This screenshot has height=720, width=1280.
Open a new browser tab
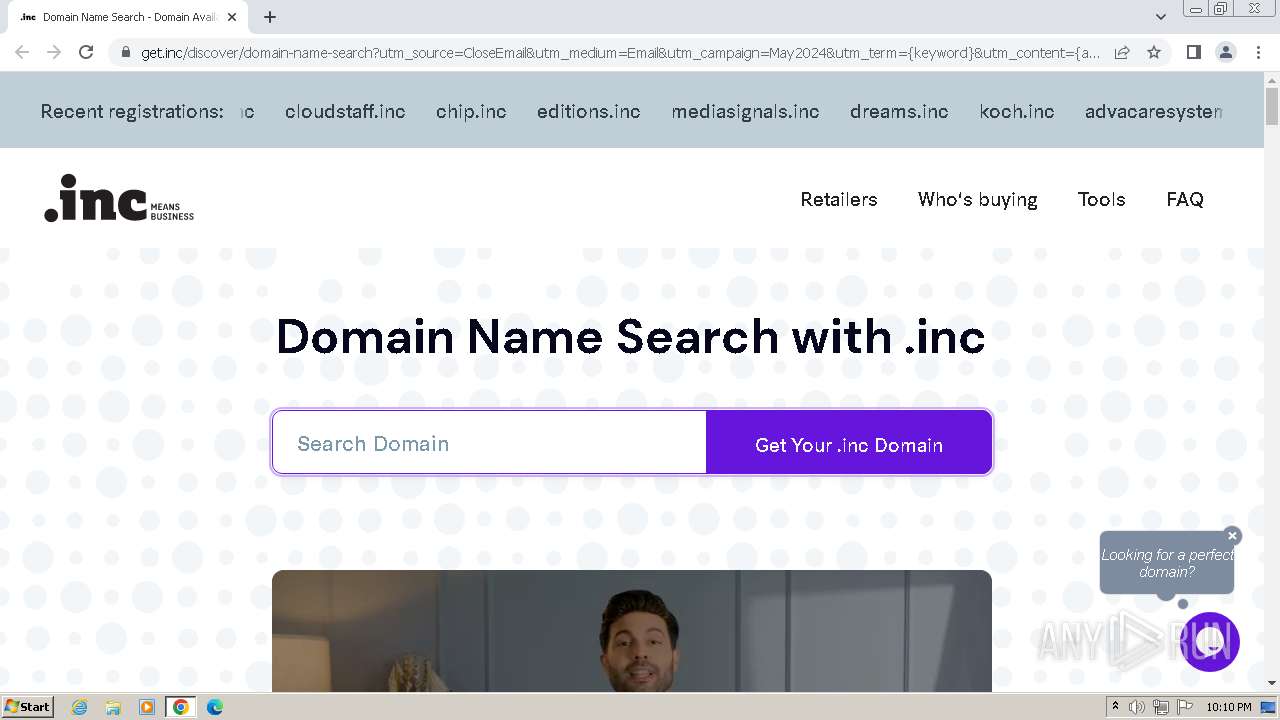point(270,17)
